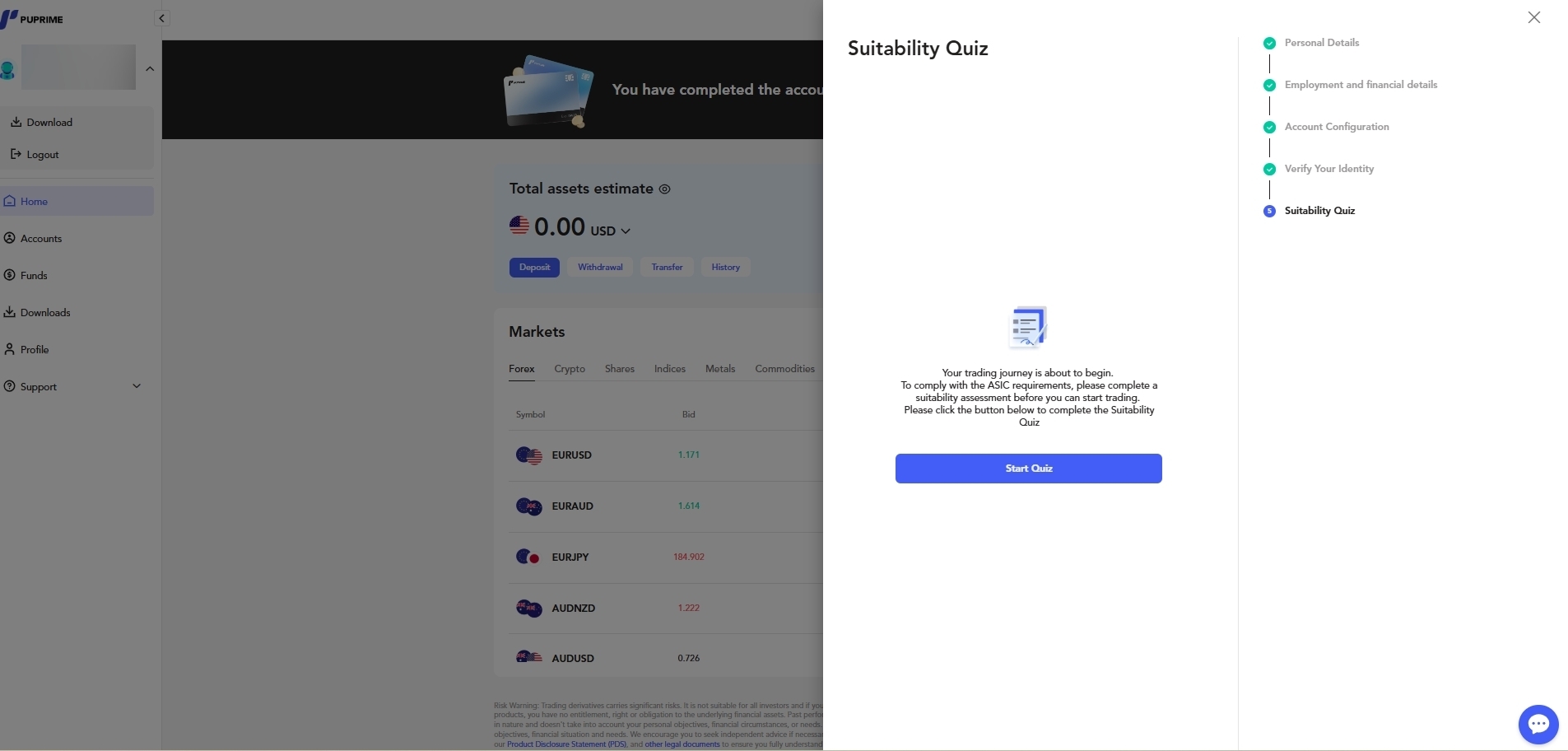Click the Logout icon
The height and width of the screenshot is (751, 1568).
[x=16, y=154]
